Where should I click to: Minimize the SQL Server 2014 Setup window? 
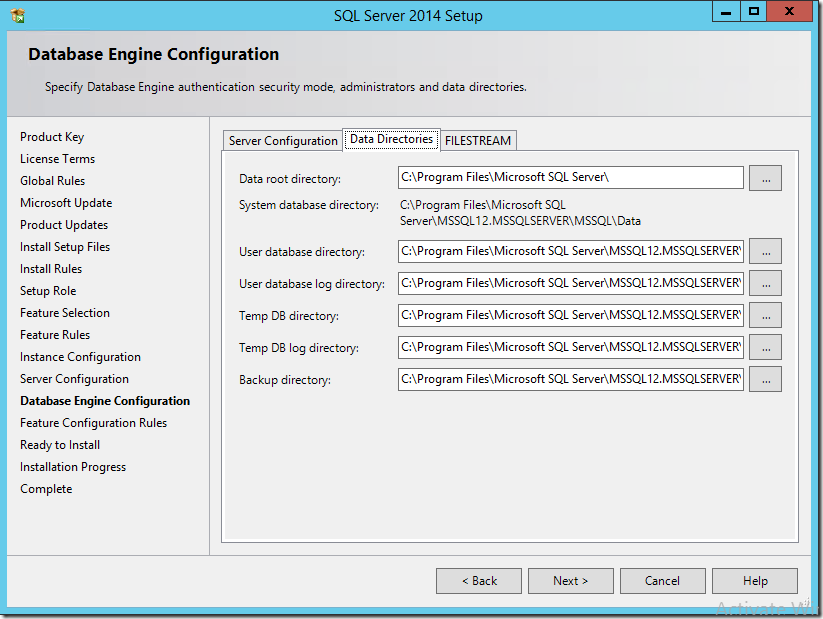pyautogui.click(x=726, y=12)
